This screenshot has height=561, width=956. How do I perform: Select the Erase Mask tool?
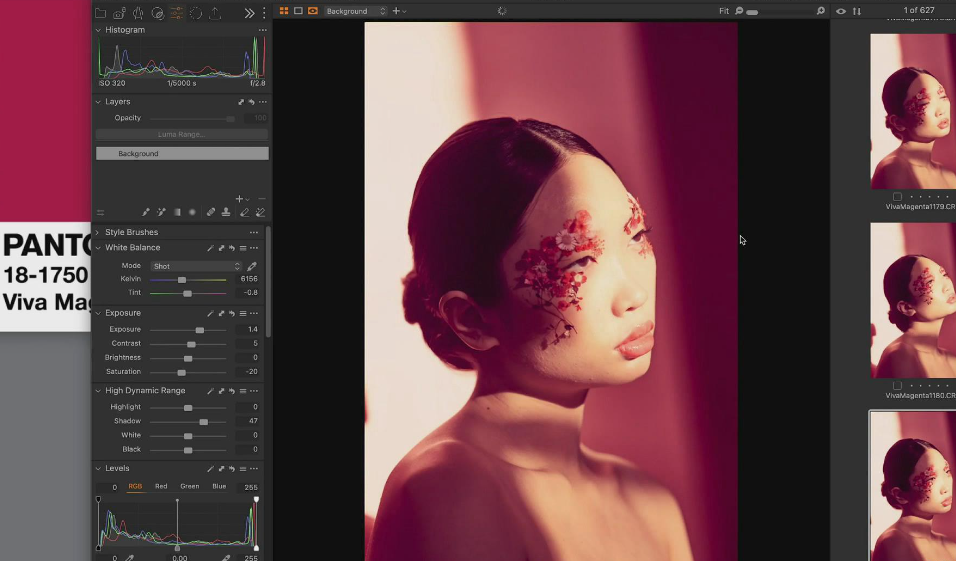coord(244,212)
